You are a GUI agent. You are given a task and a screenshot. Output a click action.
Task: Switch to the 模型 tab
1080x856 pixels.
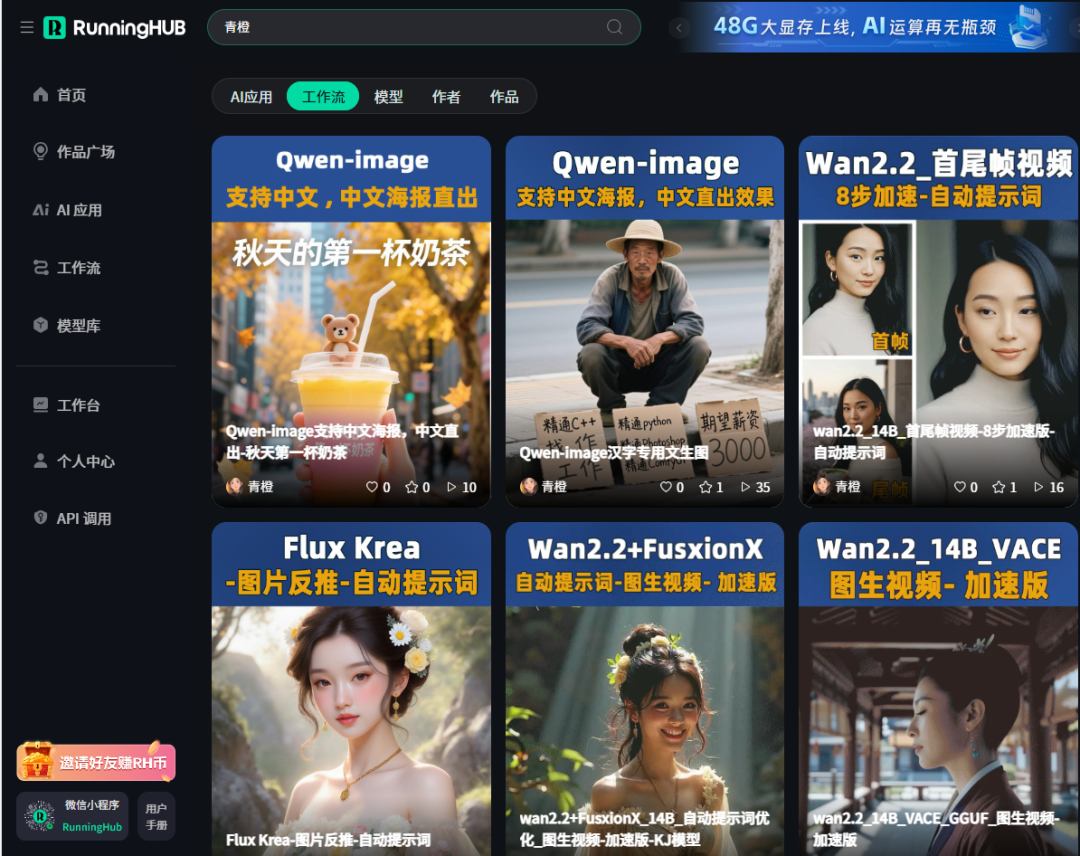point(388,96)
